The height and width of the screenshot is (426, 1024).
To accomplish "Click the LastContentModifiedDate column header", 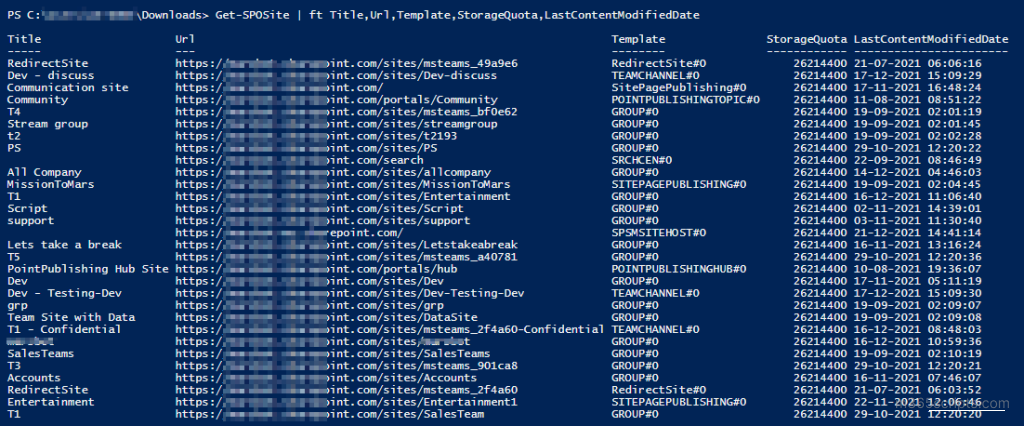I will (x=931, y=39).
